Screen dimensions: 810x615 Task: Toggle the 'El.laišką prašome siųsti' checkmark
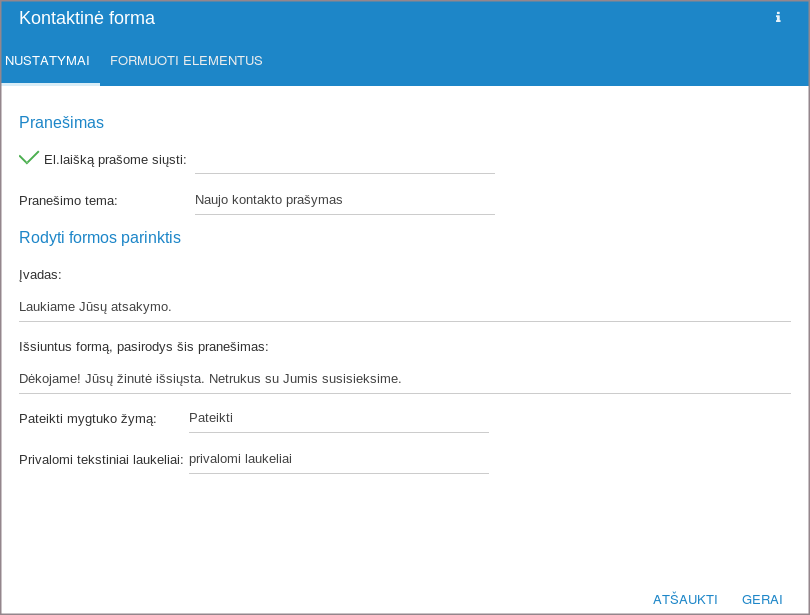(29, 158)
